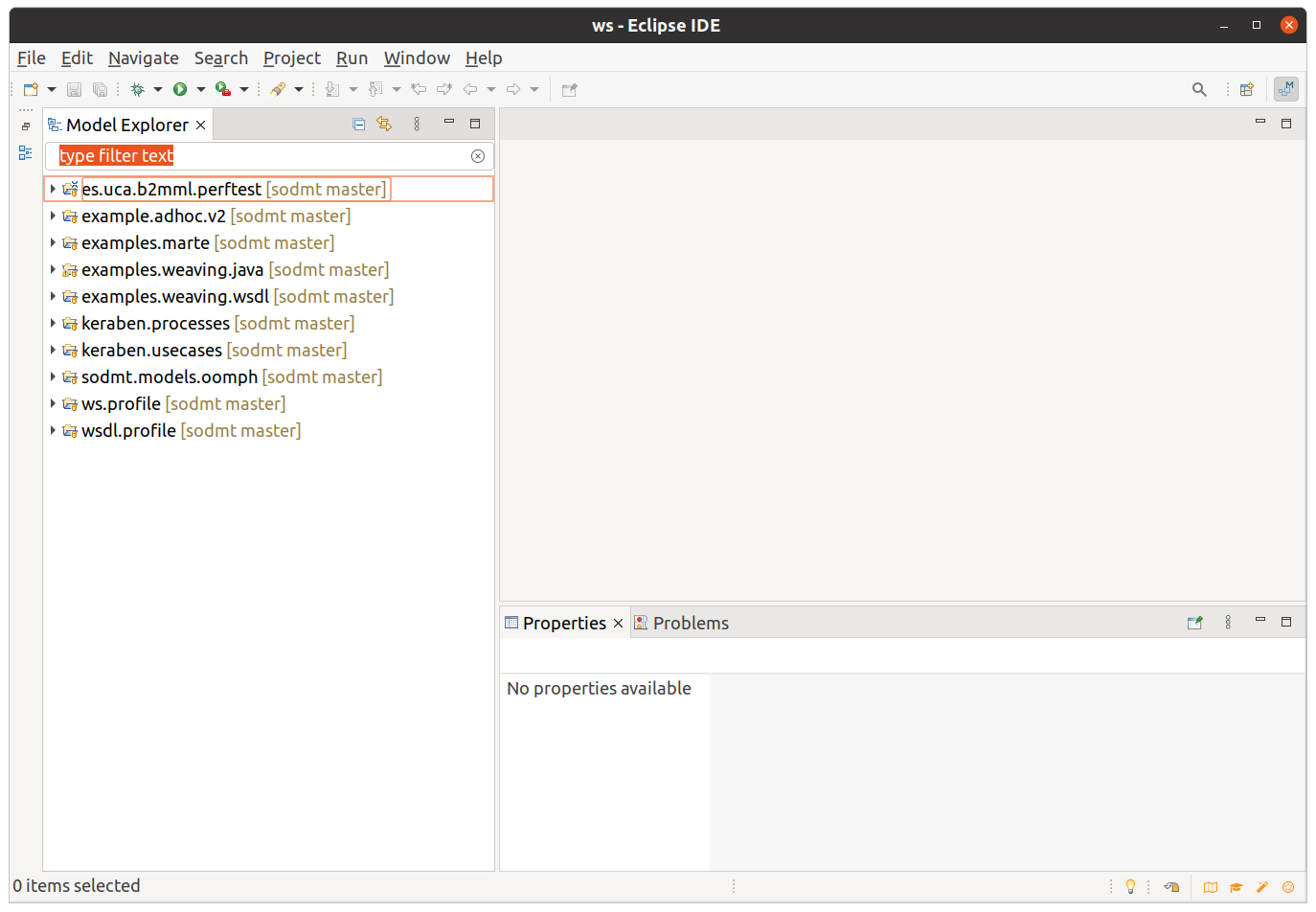Expand the wsdl.profile project
This screenshot has width=1316, height=912.
pos(53,430)
